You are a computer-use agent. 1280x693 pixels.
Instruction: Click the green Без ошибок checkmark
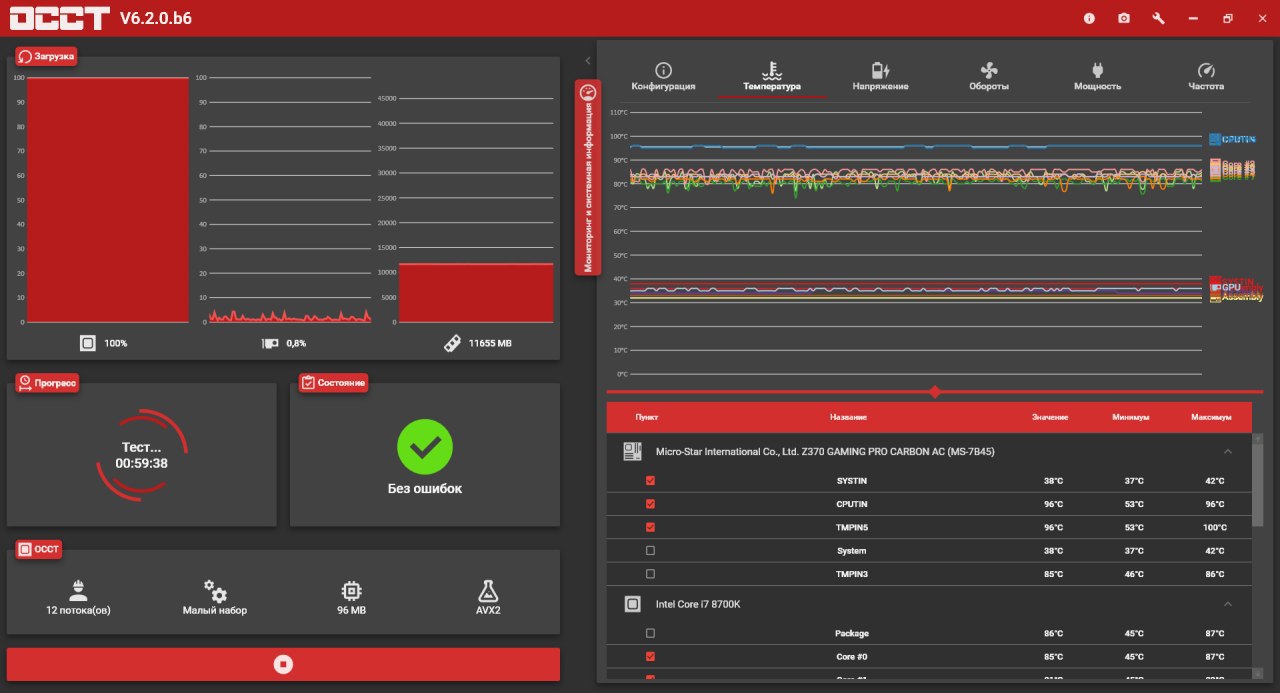coord(425,447)
